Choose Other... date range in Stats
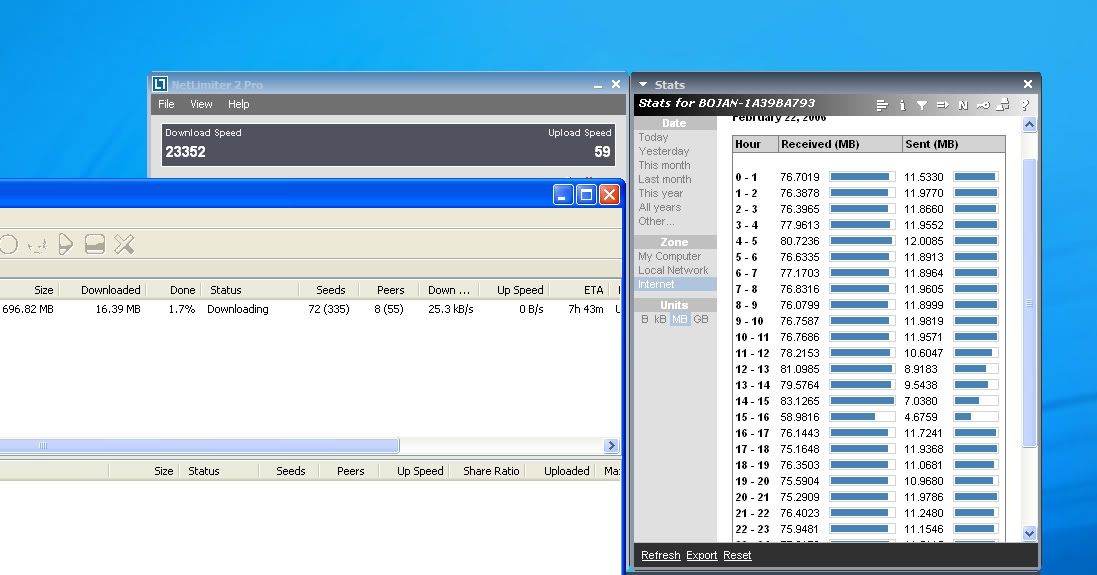The width and height of the screenshot is (1097, 575). (656, 221)
